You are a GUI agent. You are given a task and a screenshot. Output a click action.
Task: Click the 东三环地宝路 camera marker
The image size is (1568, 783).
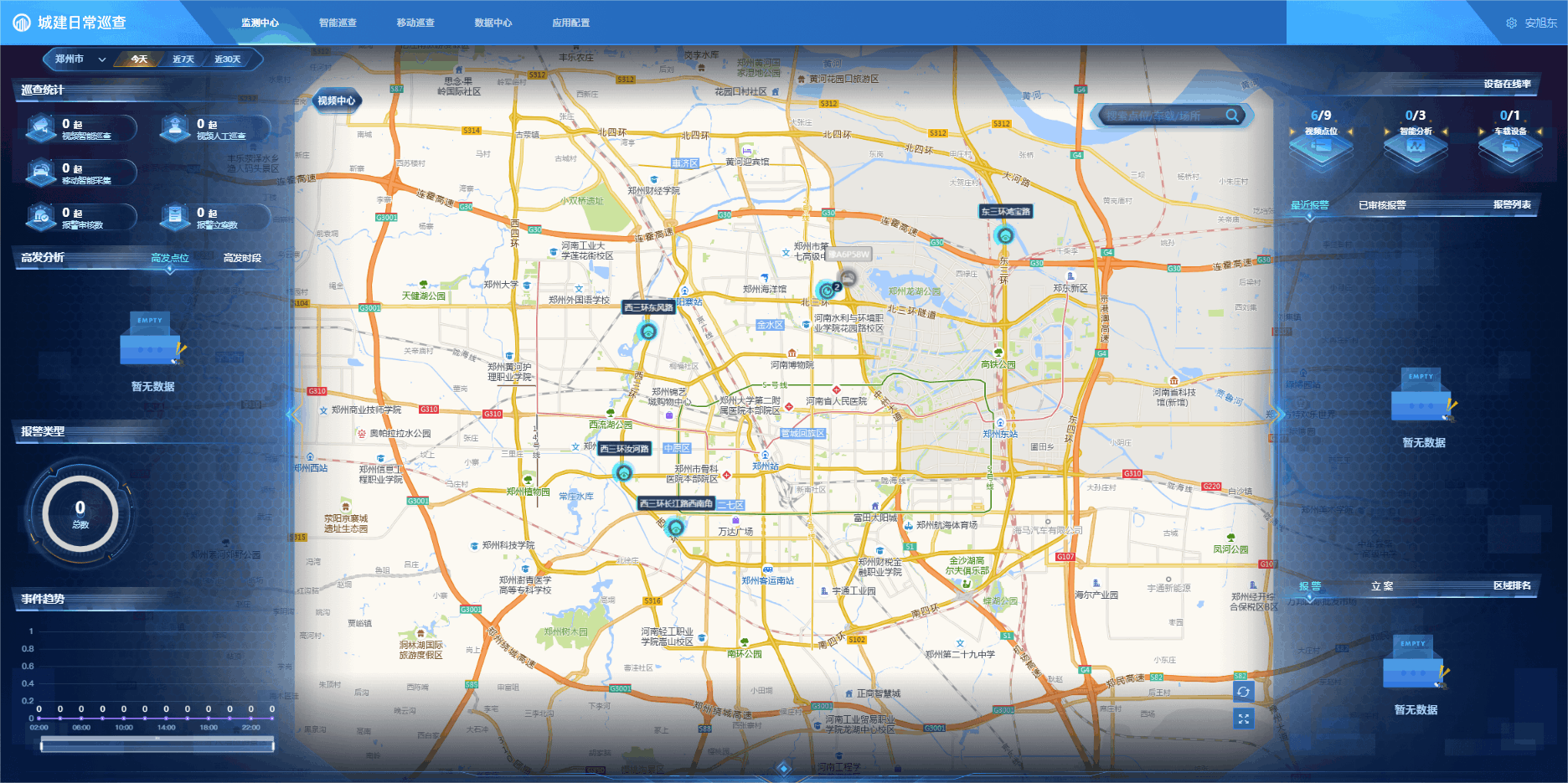click(x=1004, y=235)
